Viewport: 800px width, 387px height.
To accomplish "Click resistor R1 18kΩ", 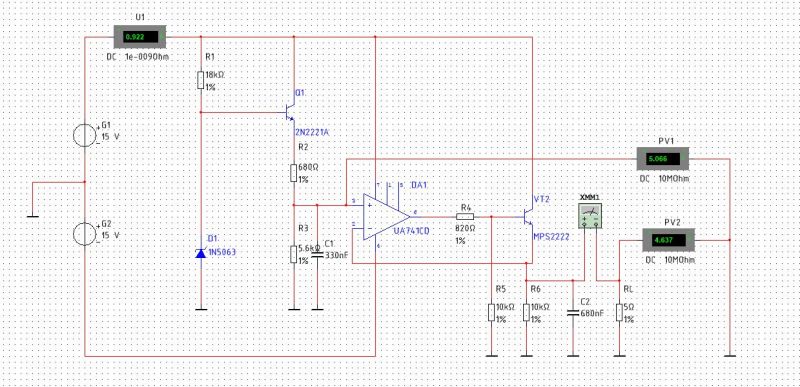I will [201, 80].
